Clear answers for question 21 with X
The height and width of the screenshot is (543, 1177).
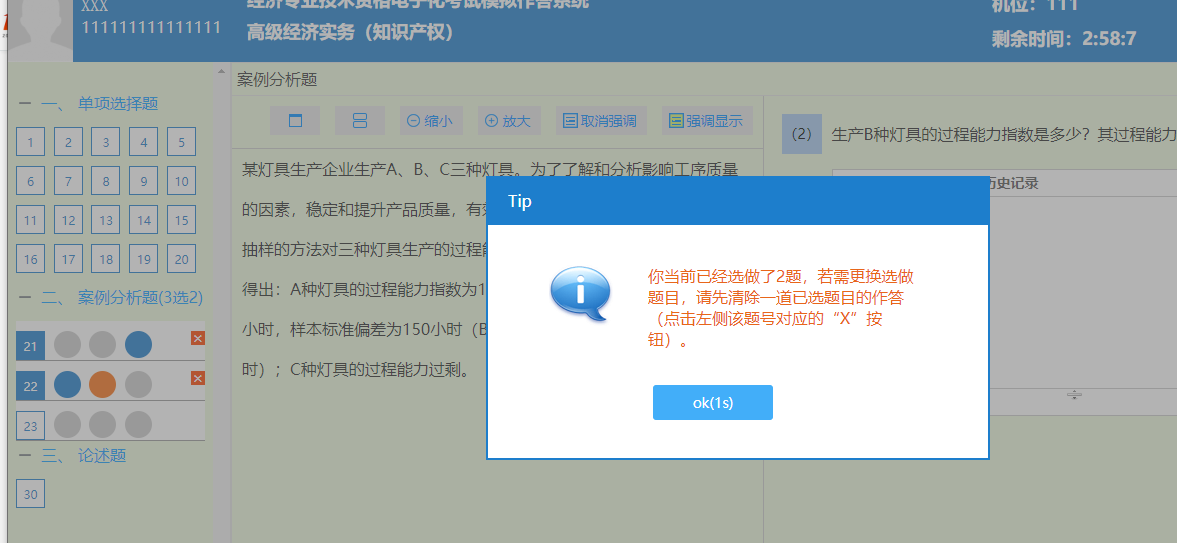pos(198,339)
